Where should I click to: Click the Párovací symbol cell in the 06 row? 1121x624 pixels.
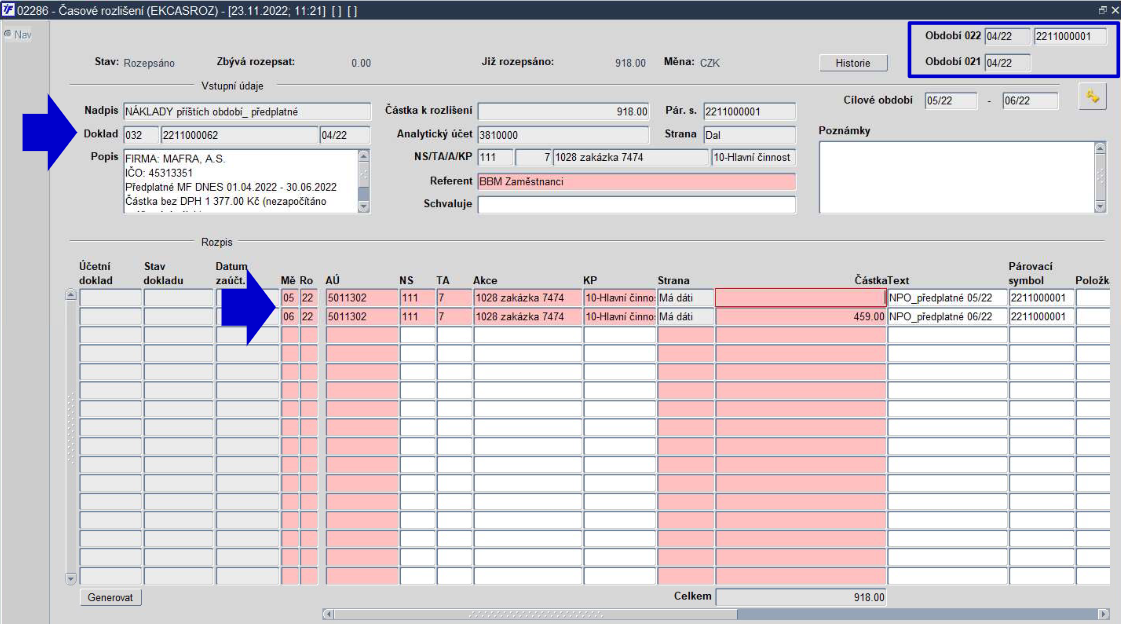(x=1042, y=317)
